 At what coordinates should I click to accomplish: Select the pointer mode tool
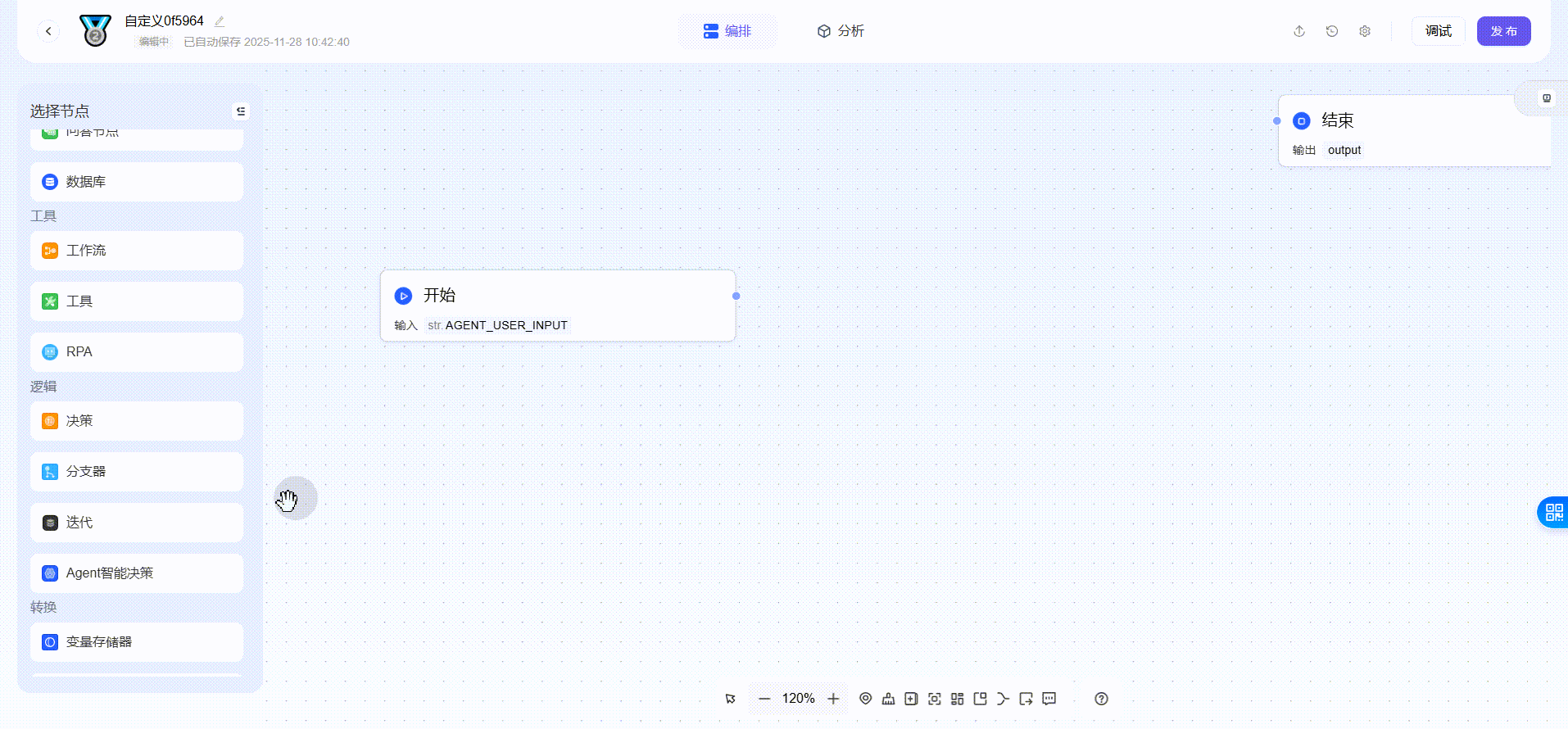[x=730, y=699]
